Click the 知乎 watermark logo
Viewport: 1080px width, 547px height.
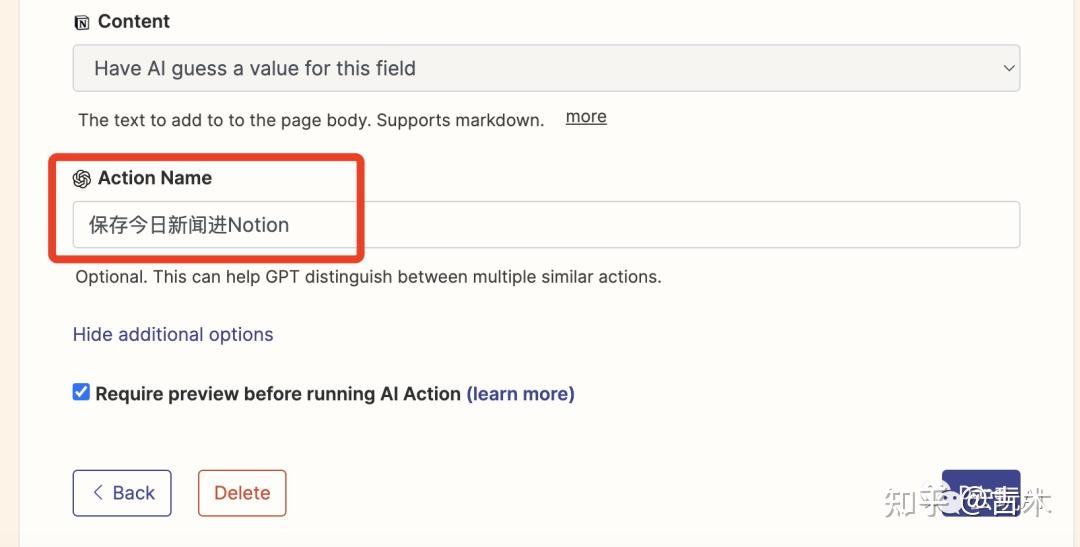[914, 502]
